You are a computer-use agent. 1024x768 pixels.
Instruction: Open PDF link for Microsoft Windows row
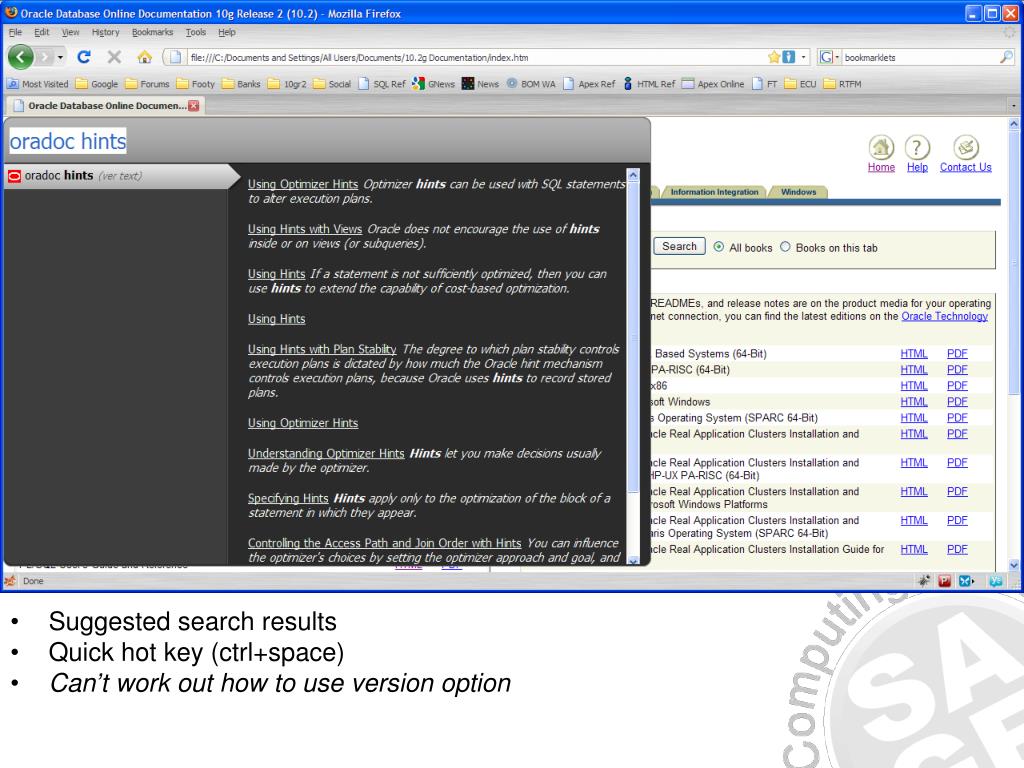pos(957,402)
